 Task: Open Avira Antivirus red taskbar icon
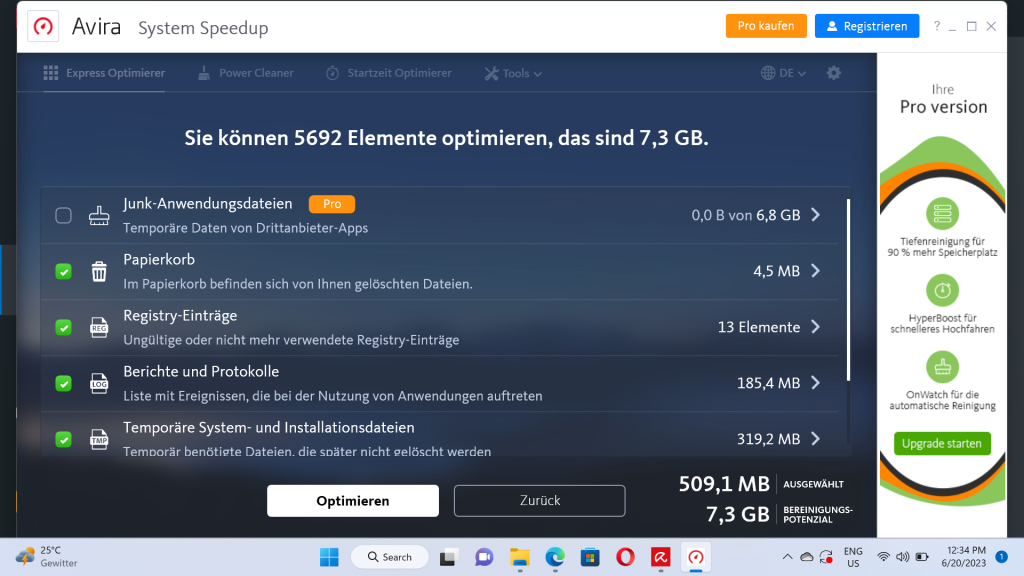(661, 557)
